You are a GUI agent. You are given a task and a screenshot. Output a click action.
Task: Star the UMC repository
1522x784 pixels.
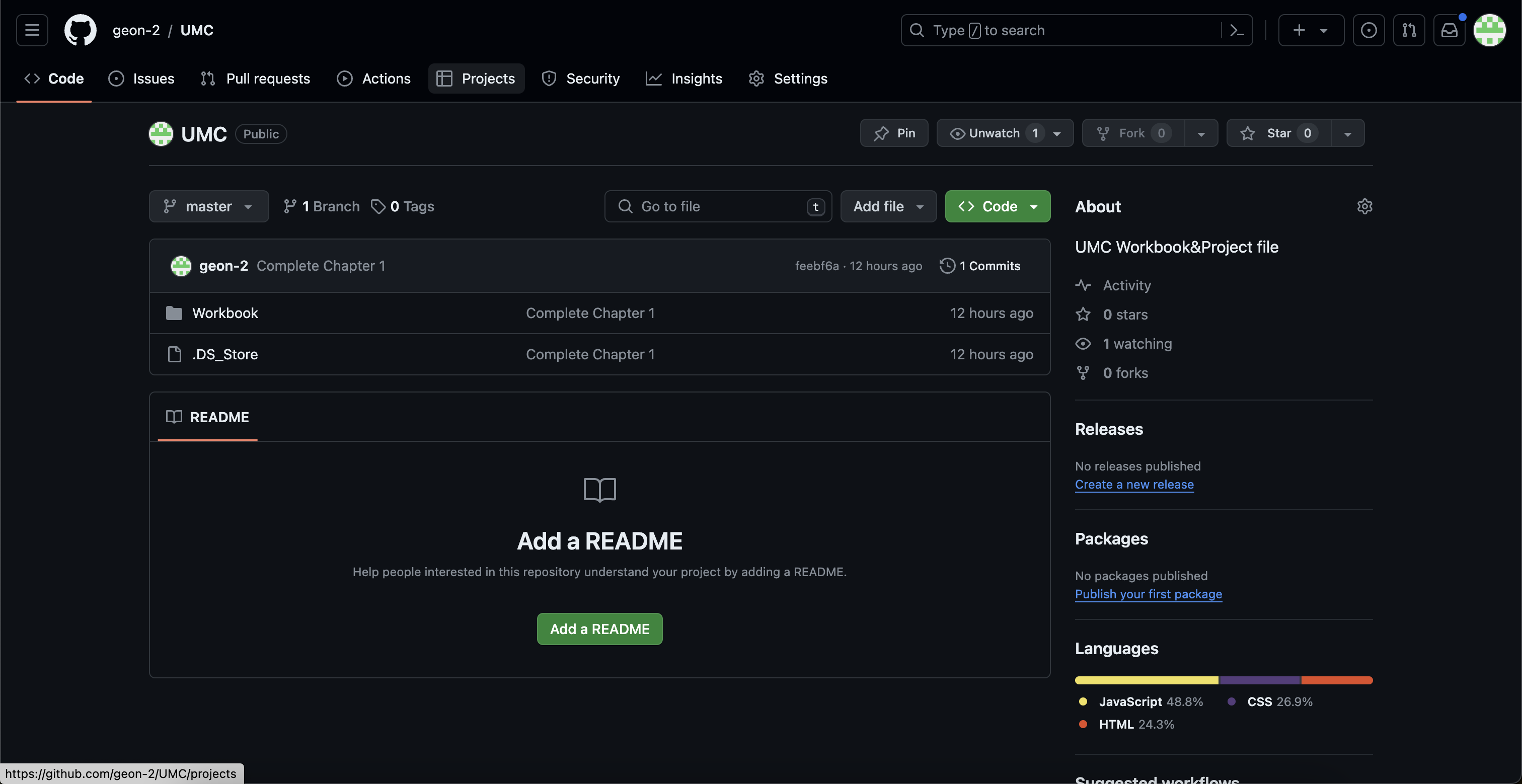pos(1278,133)
